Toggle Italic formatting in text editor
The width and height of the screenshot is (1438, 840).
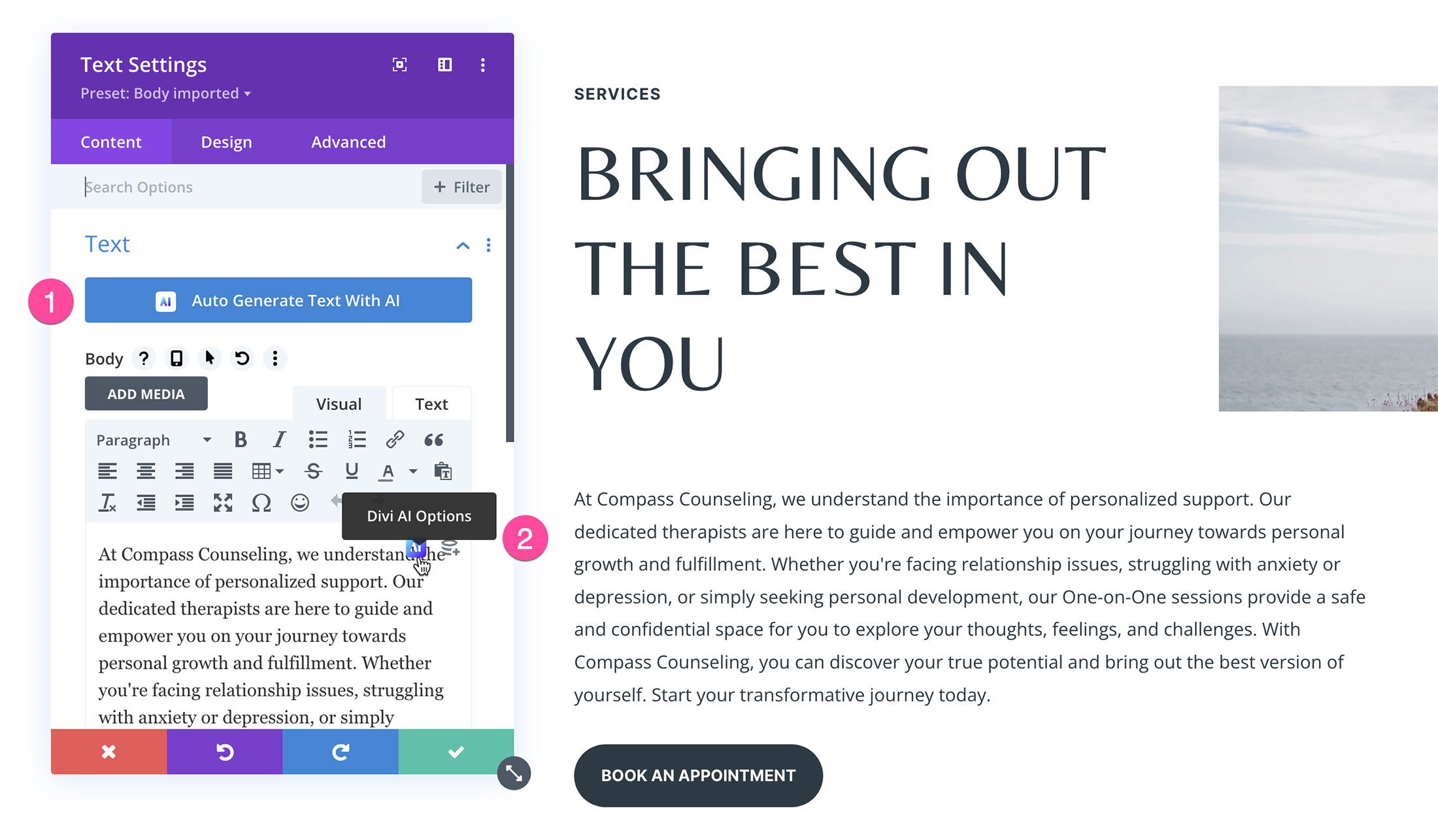278,438
